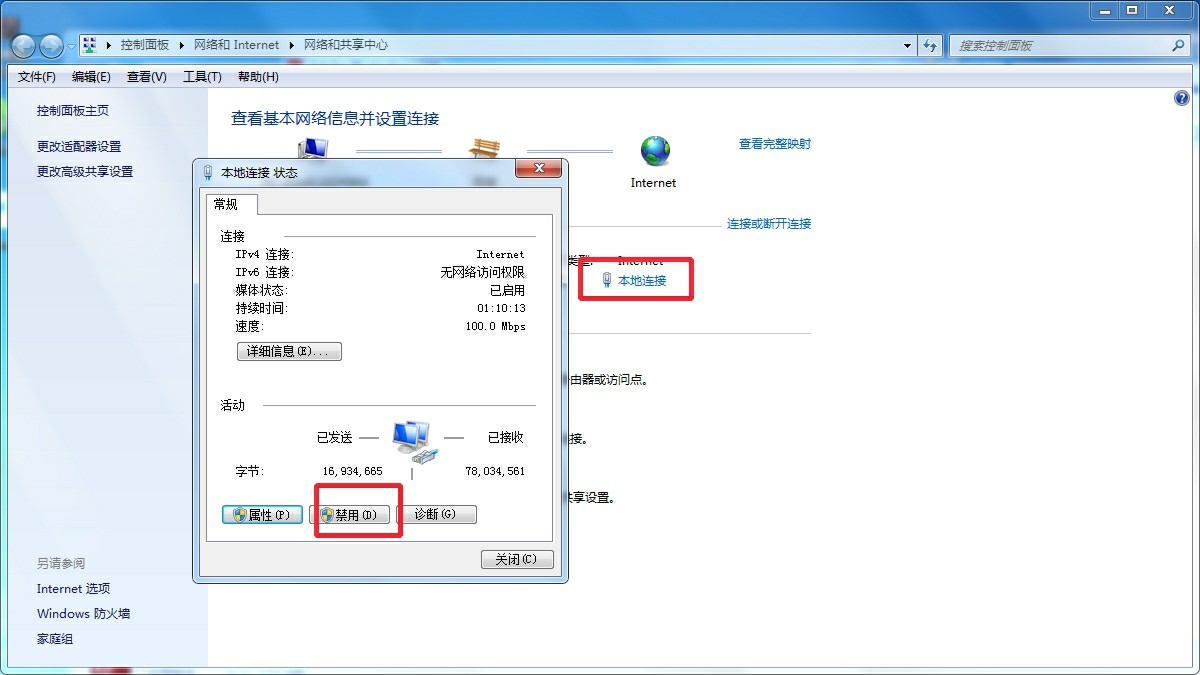
Task: Expand the 网络和 Internet breadcrumb arrow
Action: 292,45
